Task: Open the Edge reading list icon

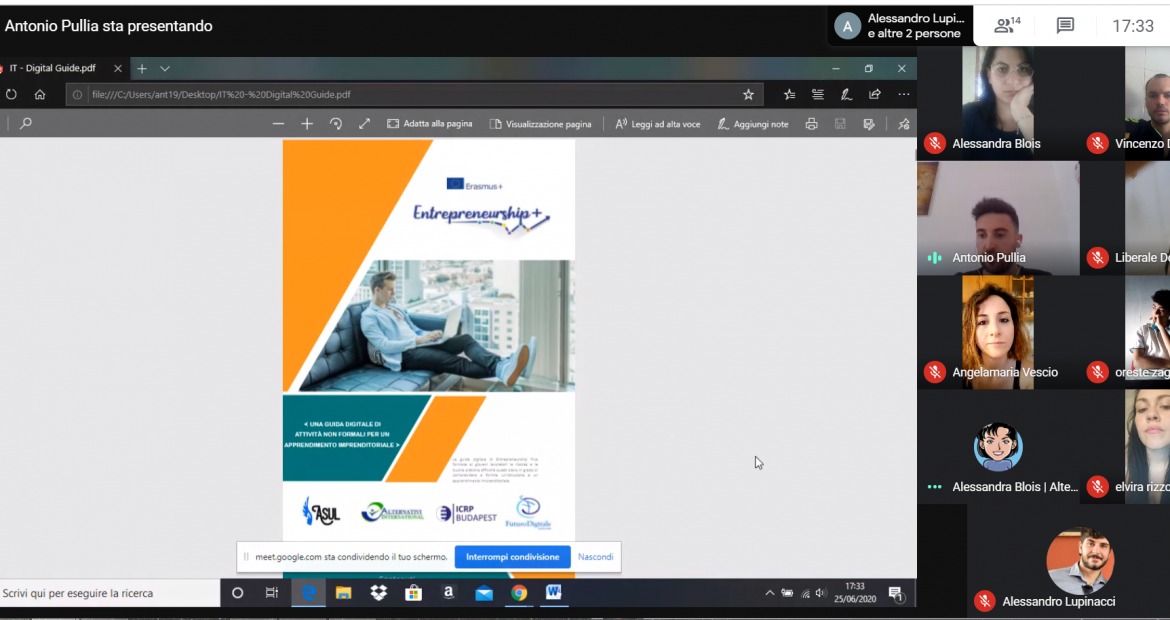Action: pyautogui.click(x=818, y=95)
